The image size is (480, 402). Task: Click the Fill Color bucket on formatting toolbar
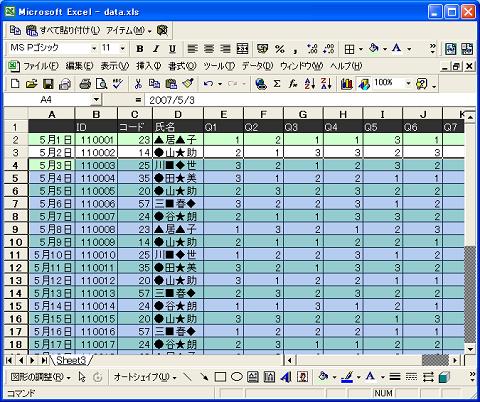tap(374, 49)
